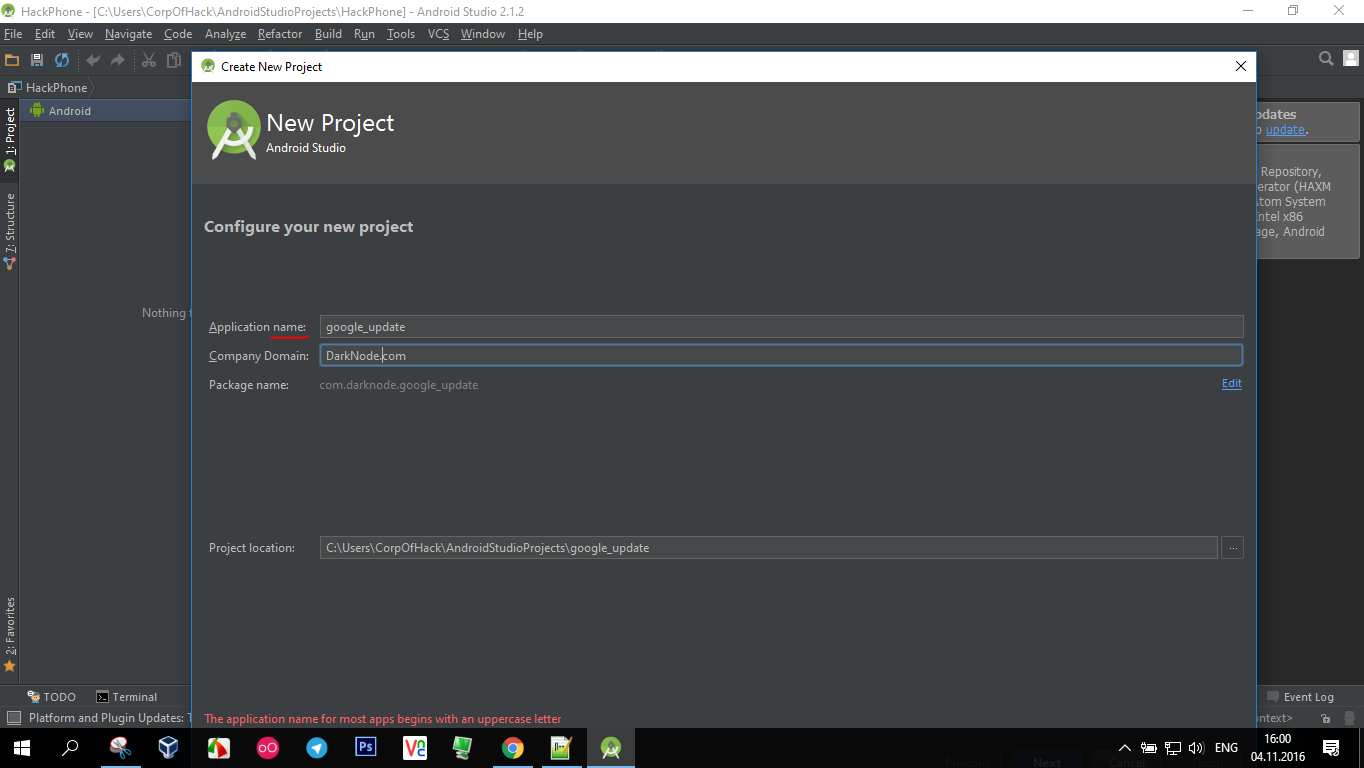Viewport: 1364px width, 768px height.
Task: Click into the Application name field
Action: [x=781, y=327]
